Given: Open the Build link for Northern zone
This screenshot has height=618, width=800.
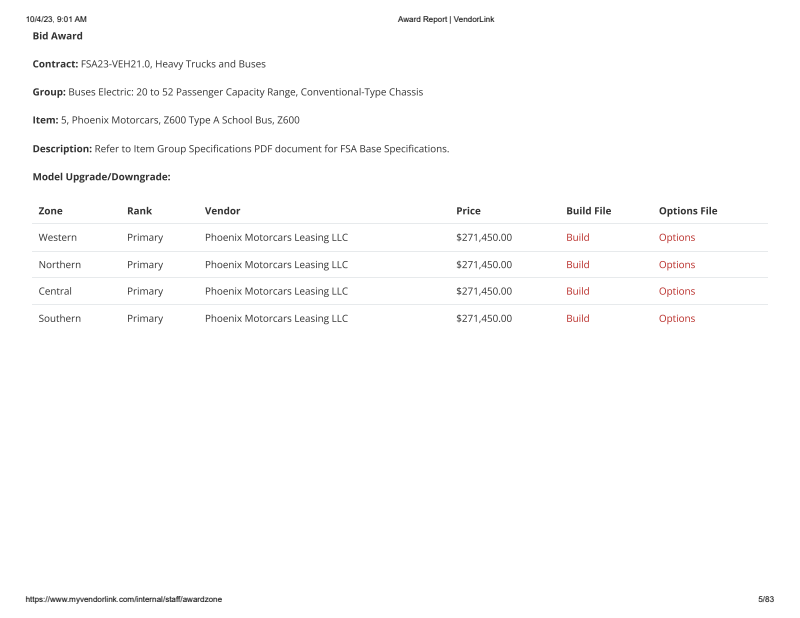Looking at the screenshot, I should 577,265.
